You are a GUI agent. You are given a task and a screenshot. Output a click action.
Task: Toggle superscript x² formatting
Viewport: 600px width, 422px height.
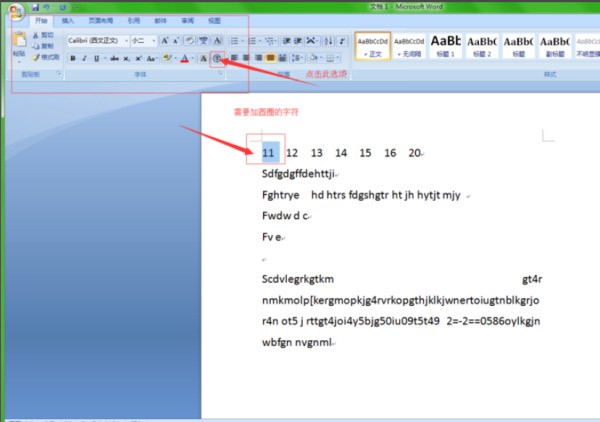coord(139,58)
